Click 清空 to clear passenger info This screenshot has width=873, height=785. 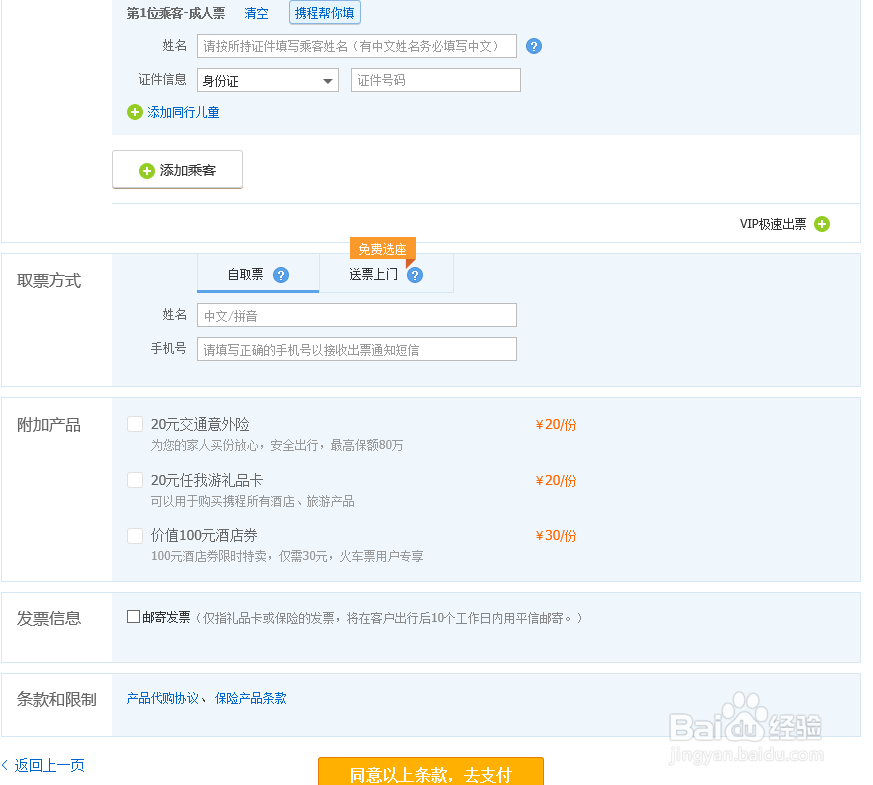255,13
